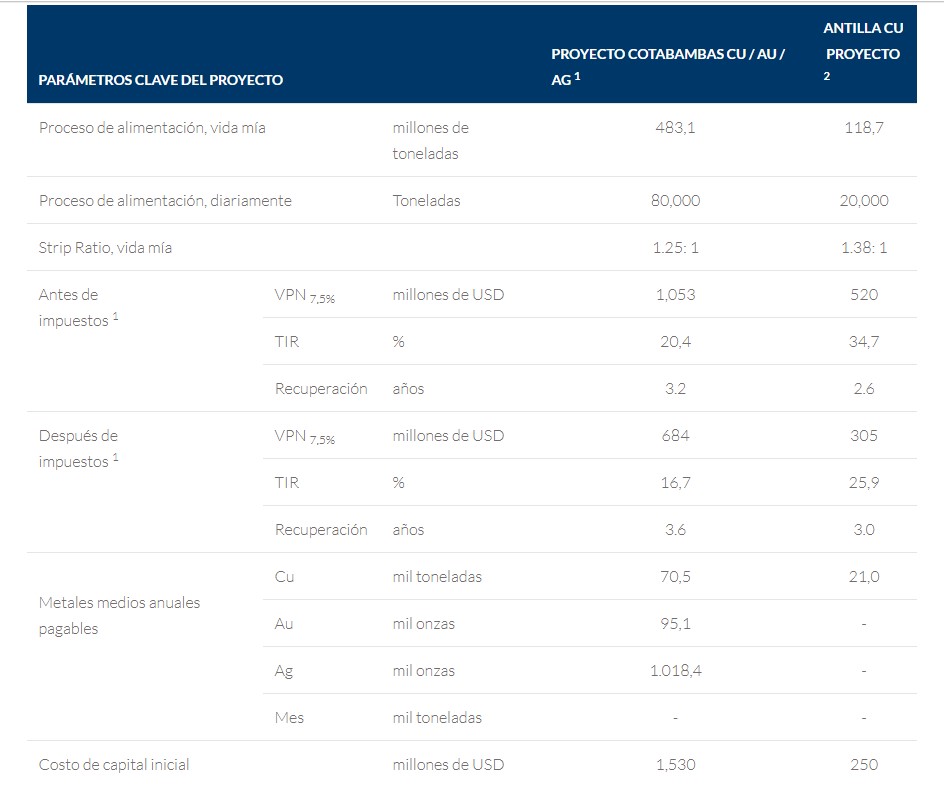The width and height of the screenshot is (944, 785).
Task: Click the value 1,530
Action: coord(675,765)
